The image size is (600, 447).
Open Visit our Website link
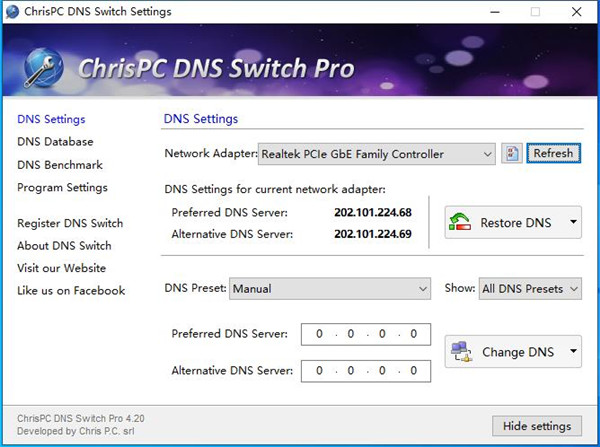(x=61, y=268)
